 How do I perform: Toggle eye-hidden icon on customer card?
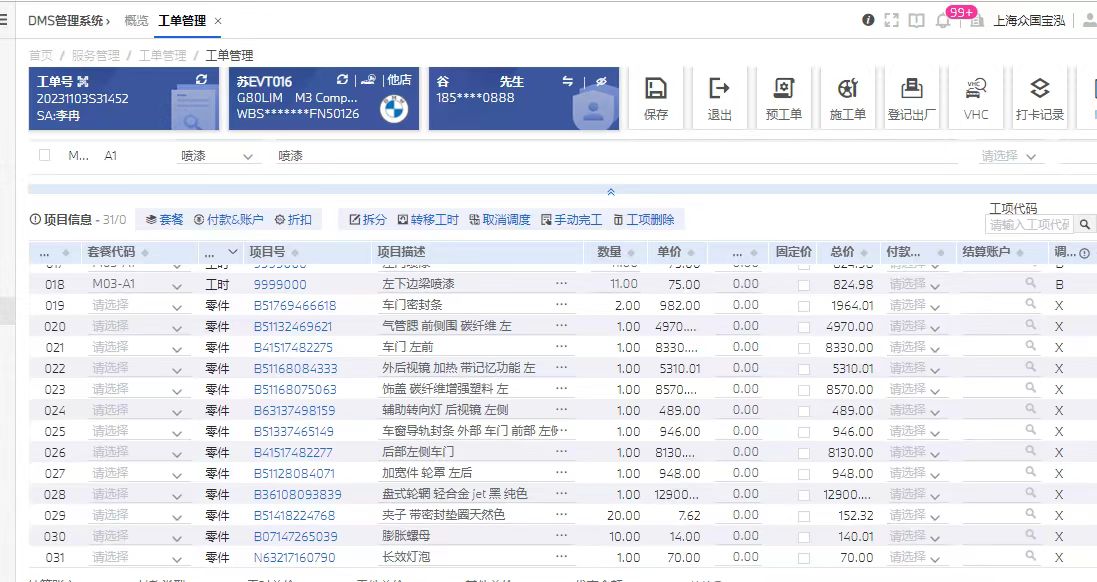tap(601, 81)
